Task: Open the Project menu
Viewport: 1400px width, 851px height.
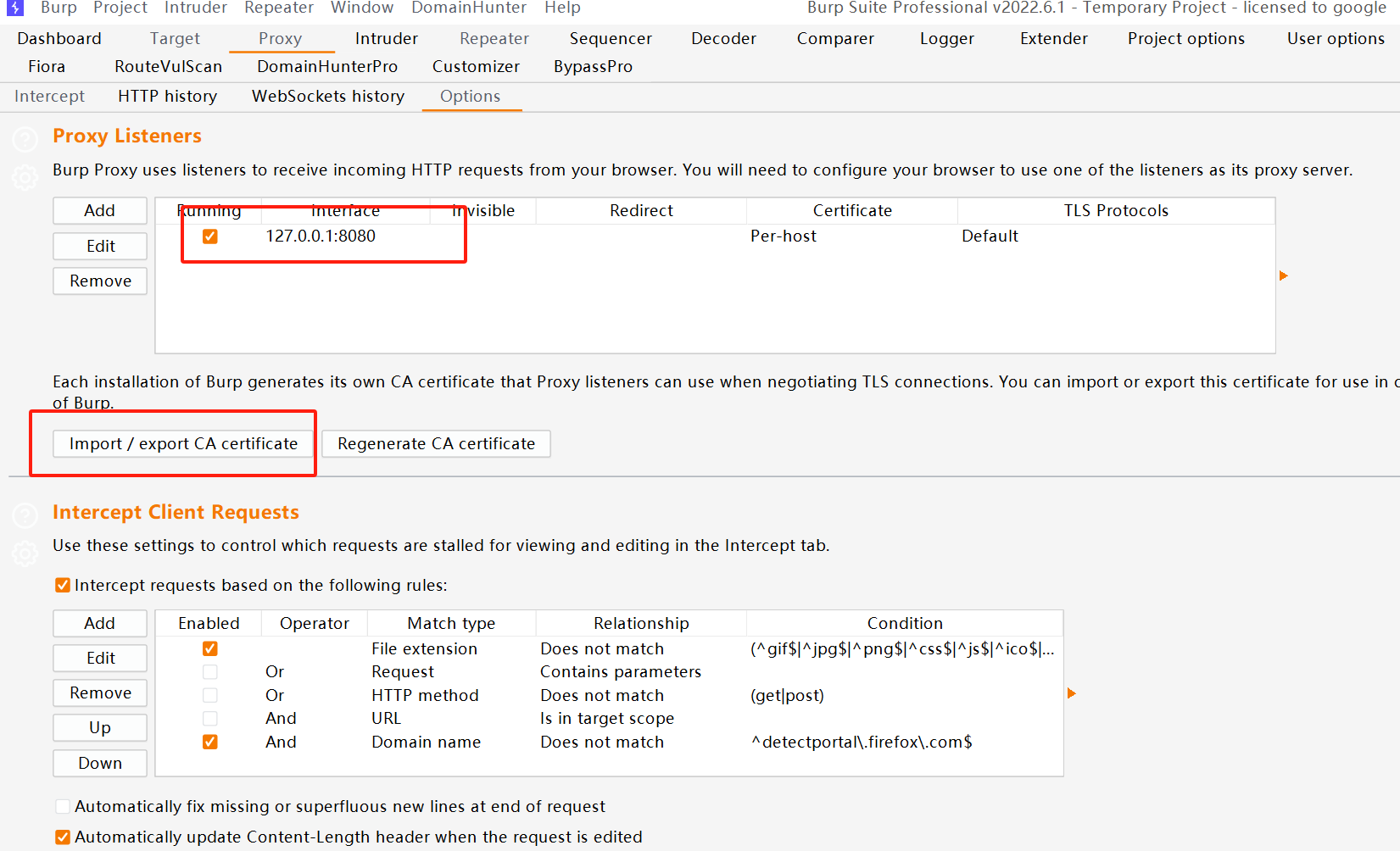Action: (120, 8)
